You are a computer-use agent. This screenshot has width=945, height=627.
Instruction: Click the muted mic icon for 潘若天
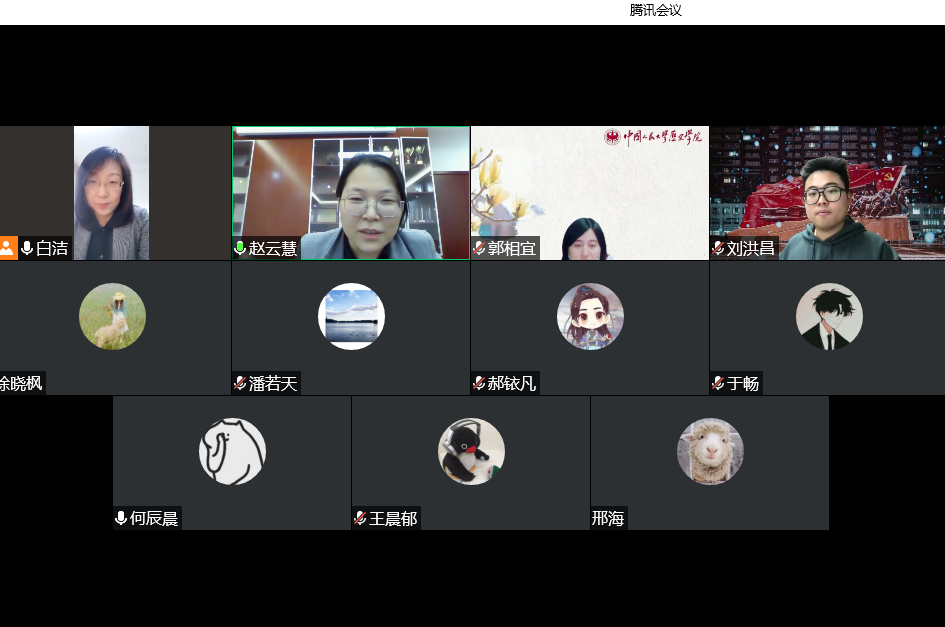tap(240, 383)
